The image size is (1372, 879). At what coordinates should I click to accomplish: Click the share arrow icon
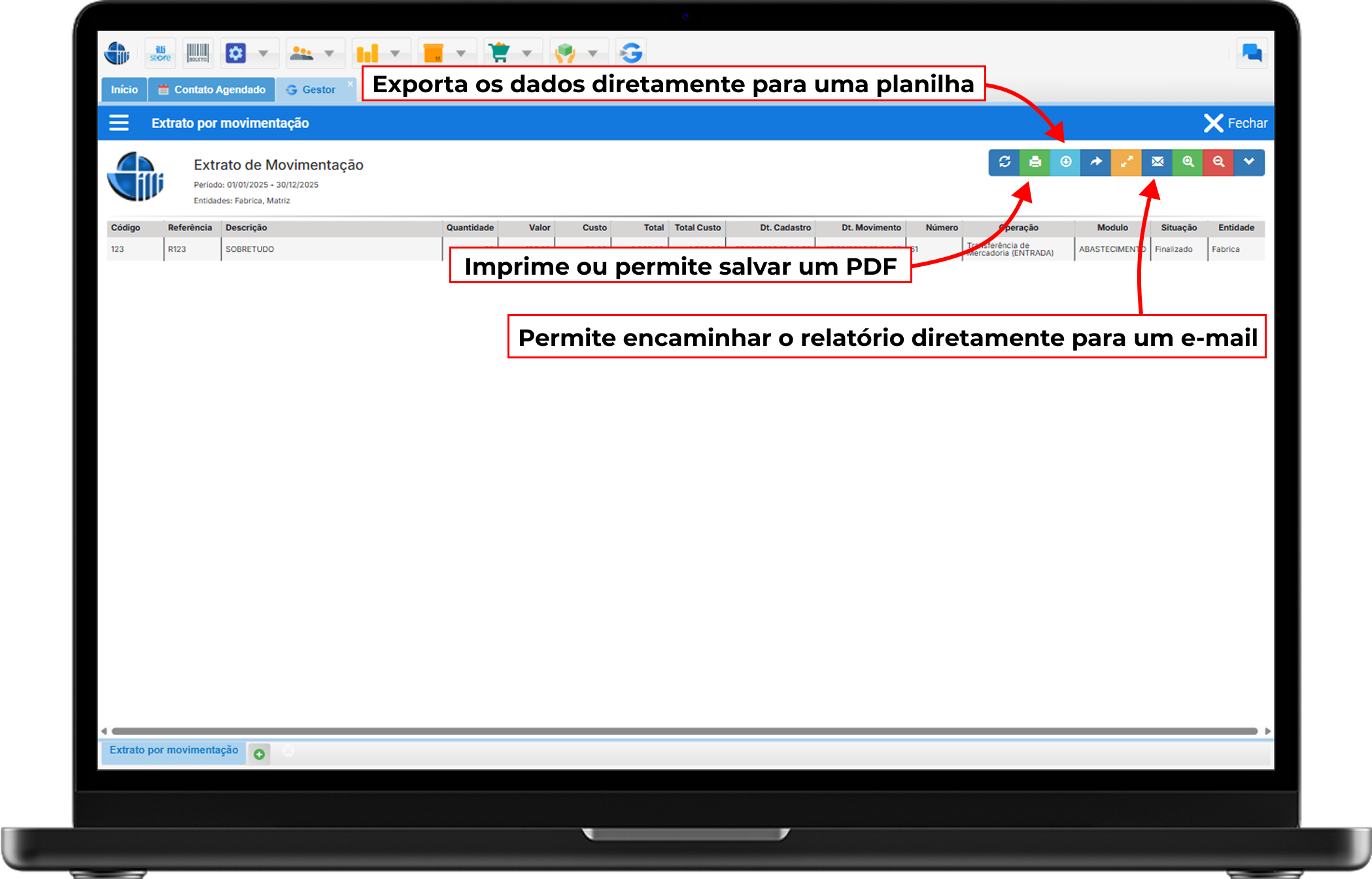(1096, 162)
